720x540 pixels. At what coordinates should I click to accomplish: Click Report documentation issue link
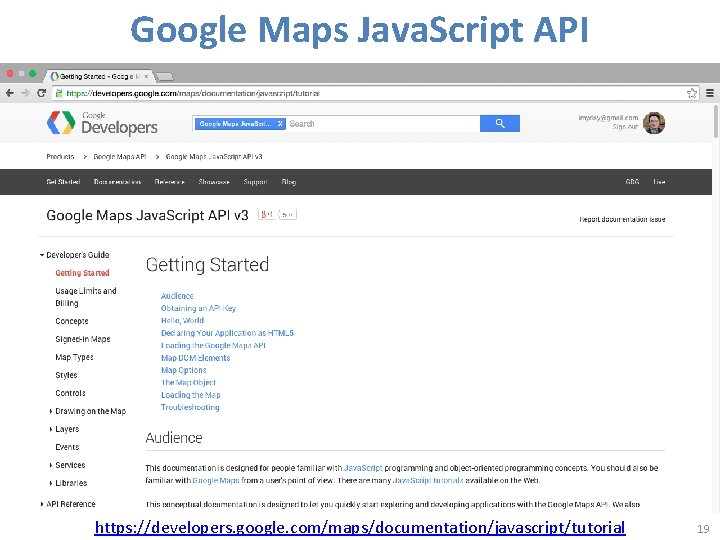coord(622,219)
